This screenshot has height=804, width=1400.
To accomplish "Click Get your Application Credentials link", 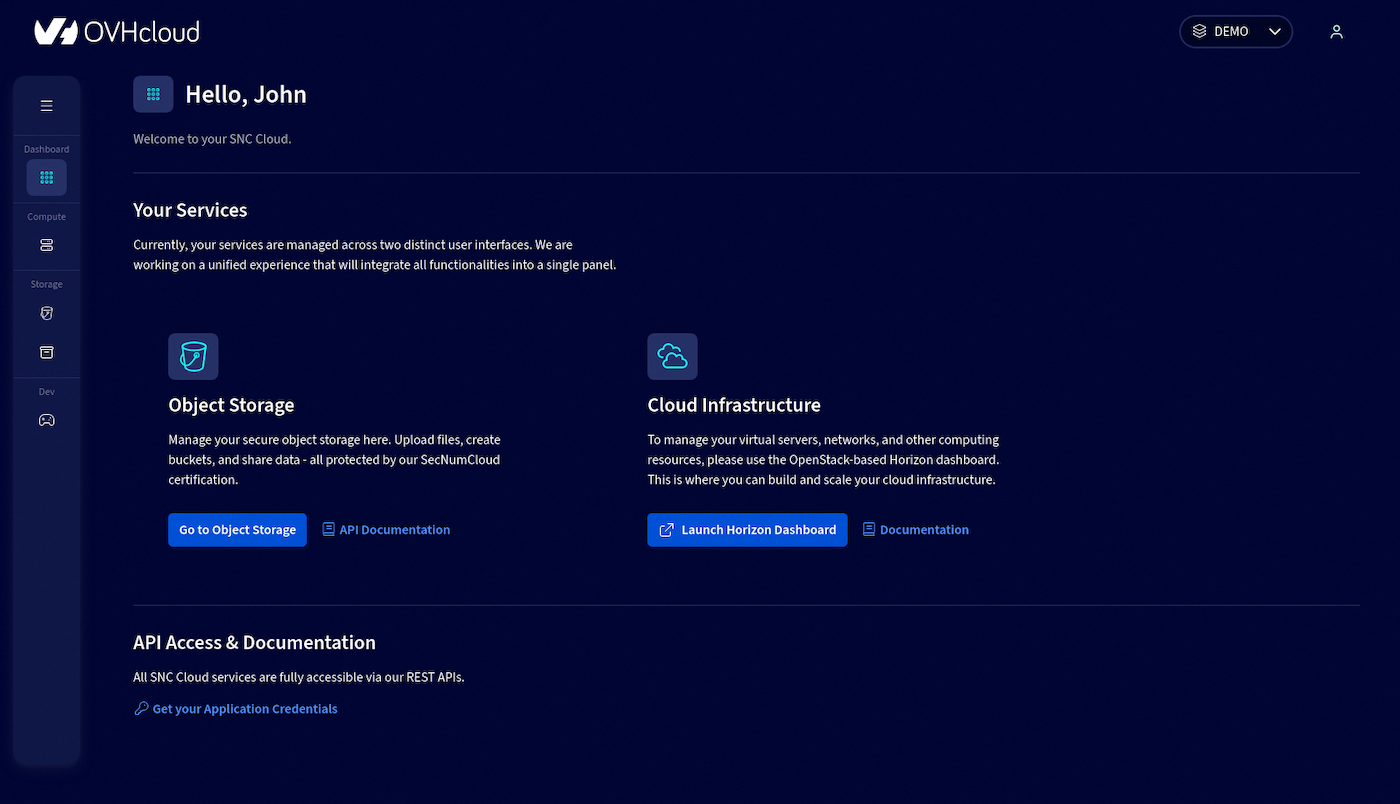I will [236, 709].
